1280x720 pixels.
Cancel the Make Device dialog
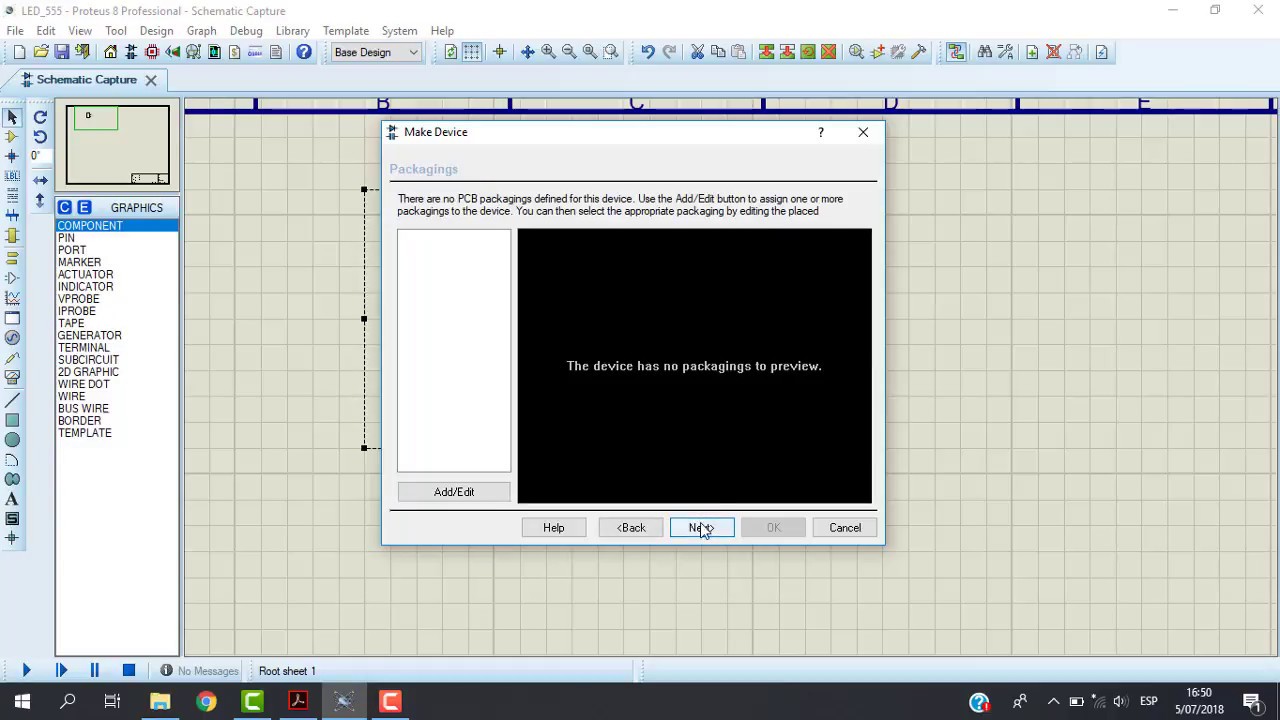click(x=845, y=528)
